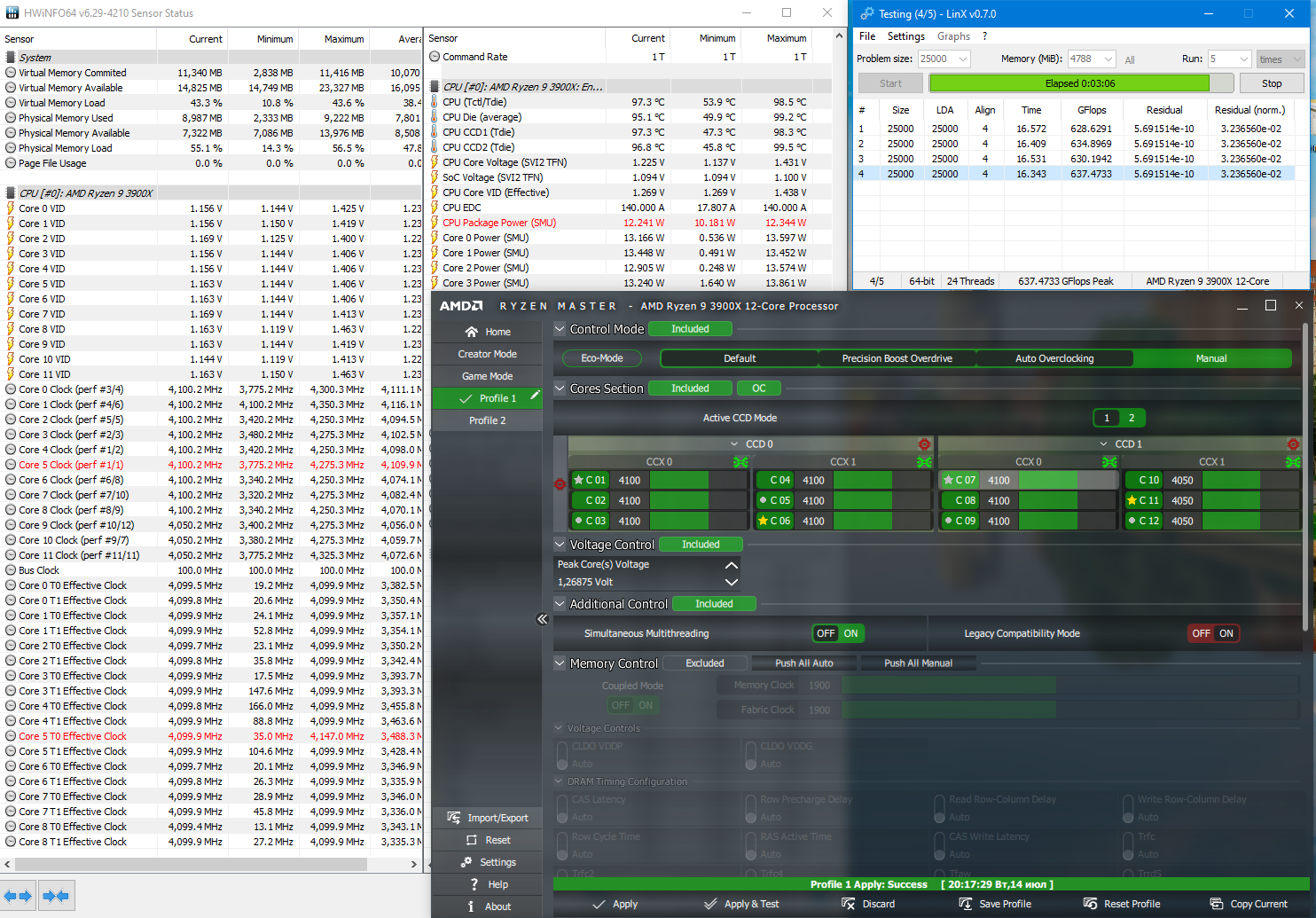The image size is (1316, 918).
Task: Click the thermometer icon beside CPU (Tctl/Tdie)
Action: click(x=435, y=102)
